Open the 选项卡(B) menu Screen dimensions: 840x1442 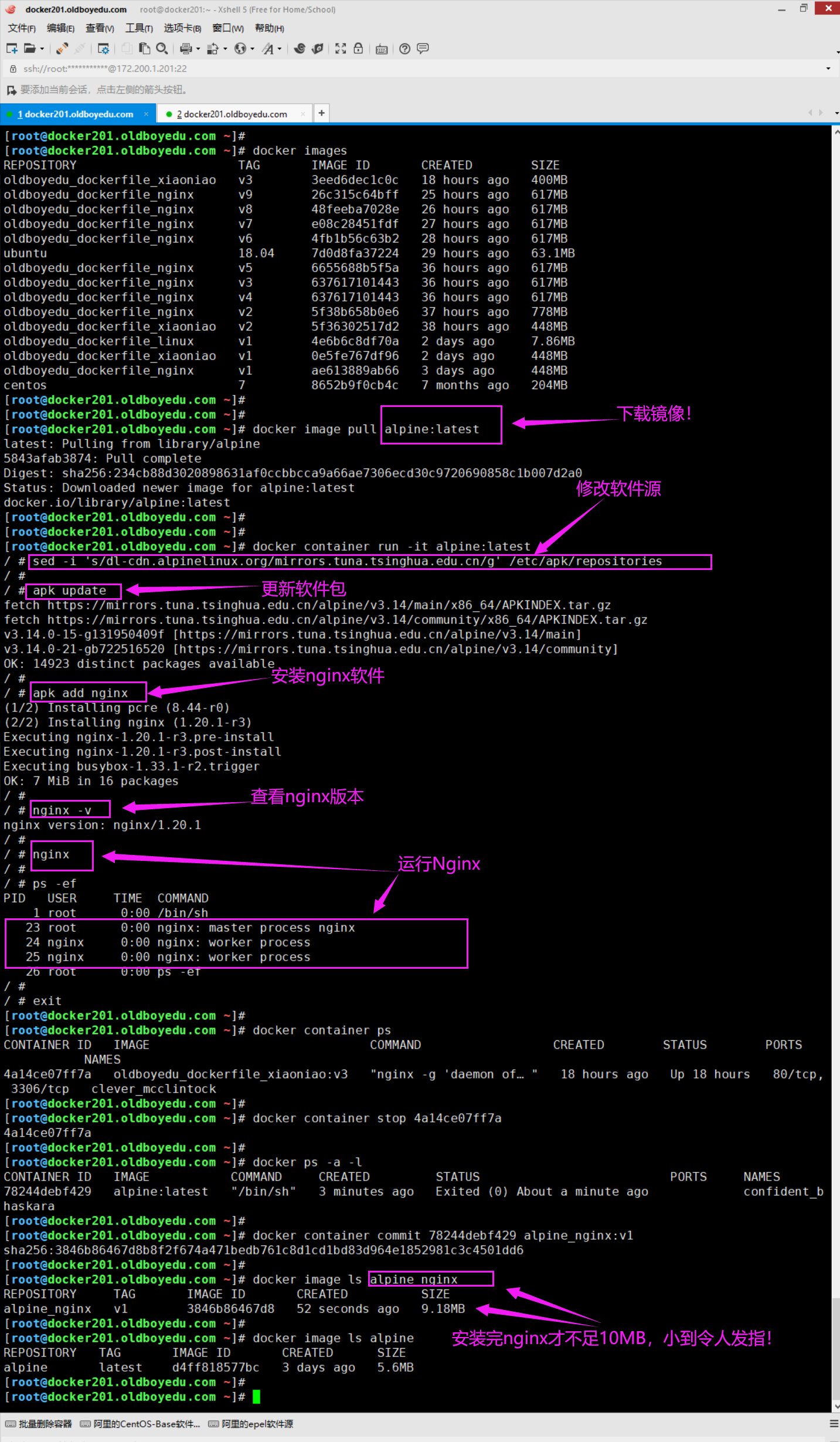pos(182,28)
